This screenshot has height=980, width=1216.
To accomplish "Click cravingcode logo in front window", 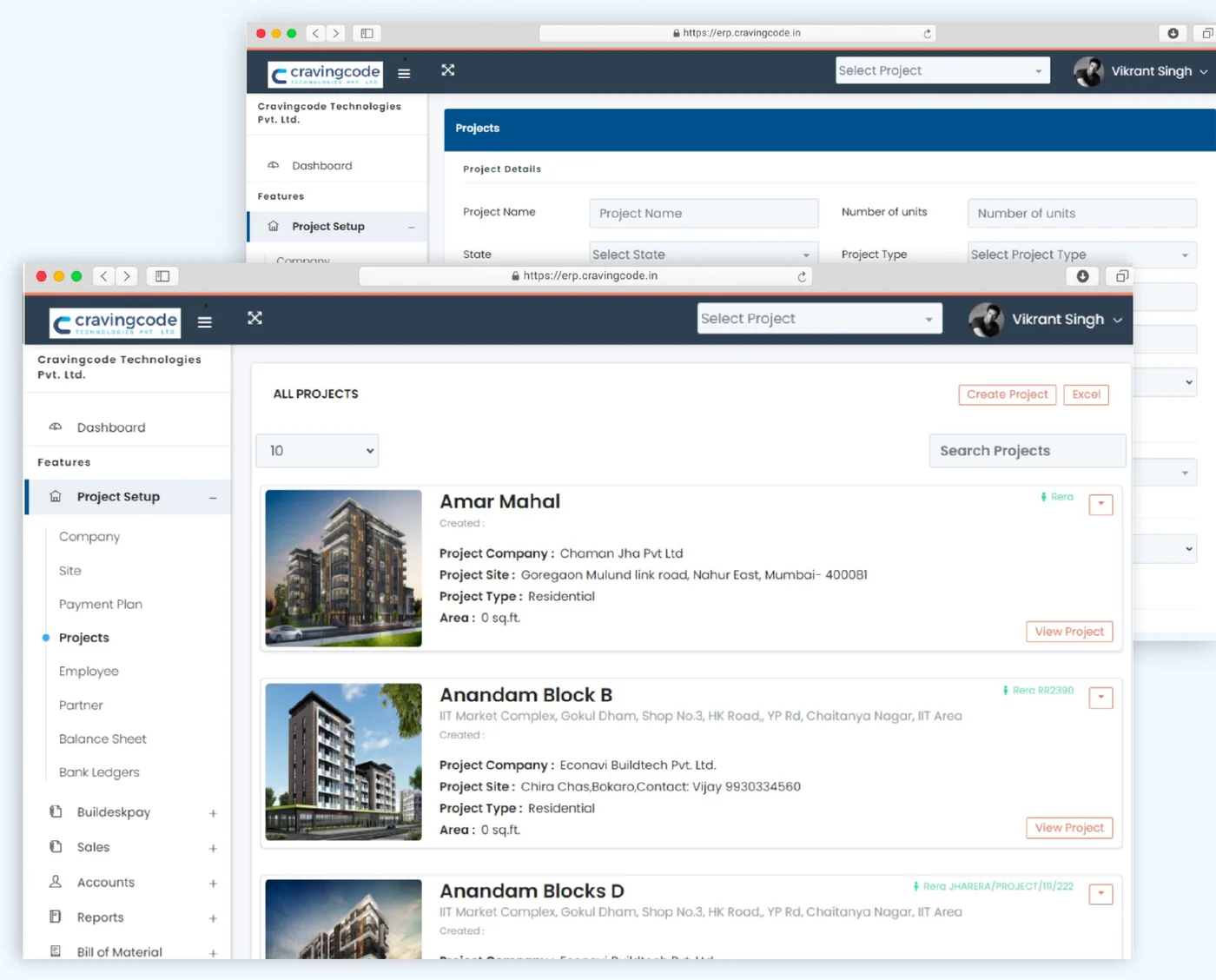I will tap(116, 322).
